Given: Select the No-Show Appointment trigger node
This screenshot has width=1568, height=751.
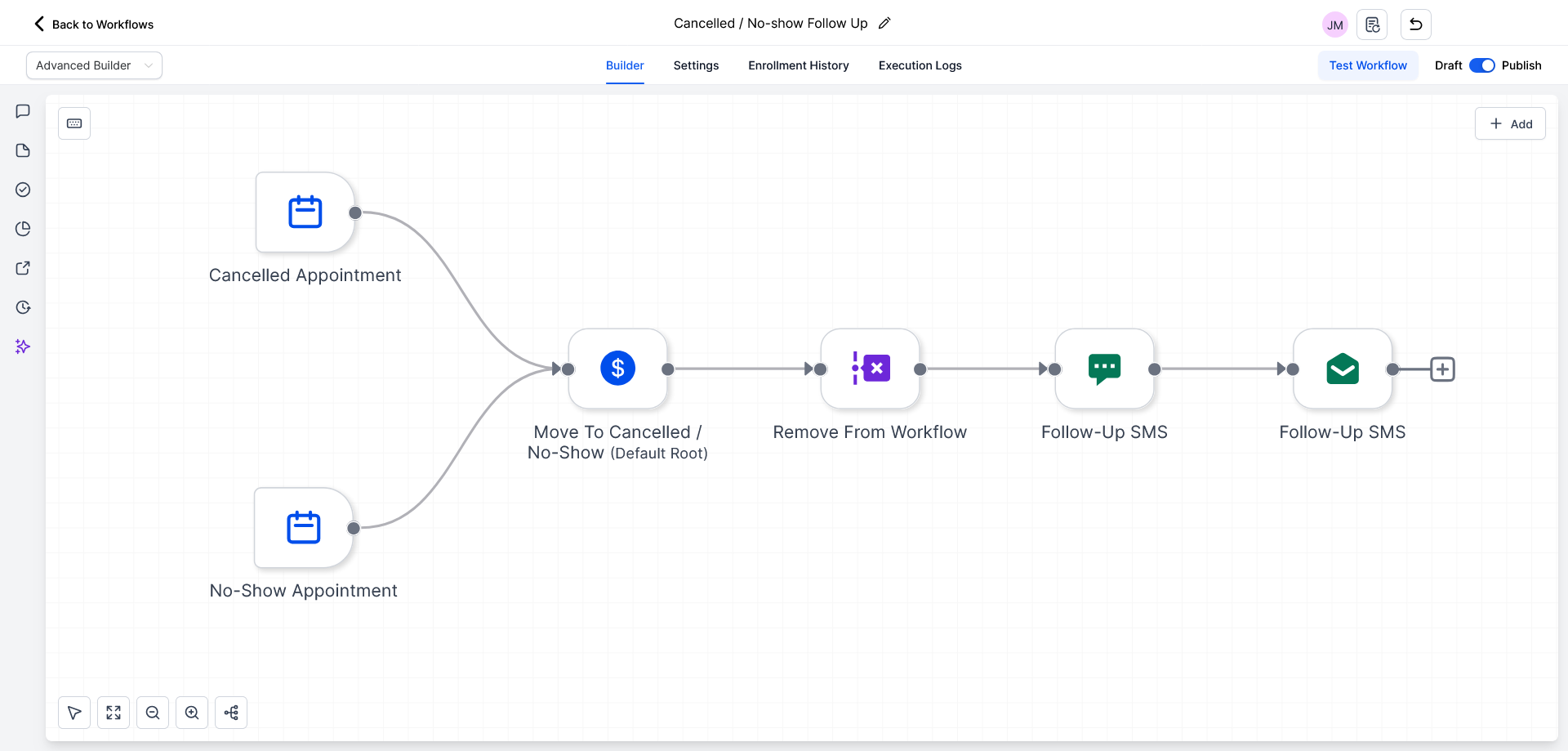Looking at the screenshot, I should click(303, 528).
